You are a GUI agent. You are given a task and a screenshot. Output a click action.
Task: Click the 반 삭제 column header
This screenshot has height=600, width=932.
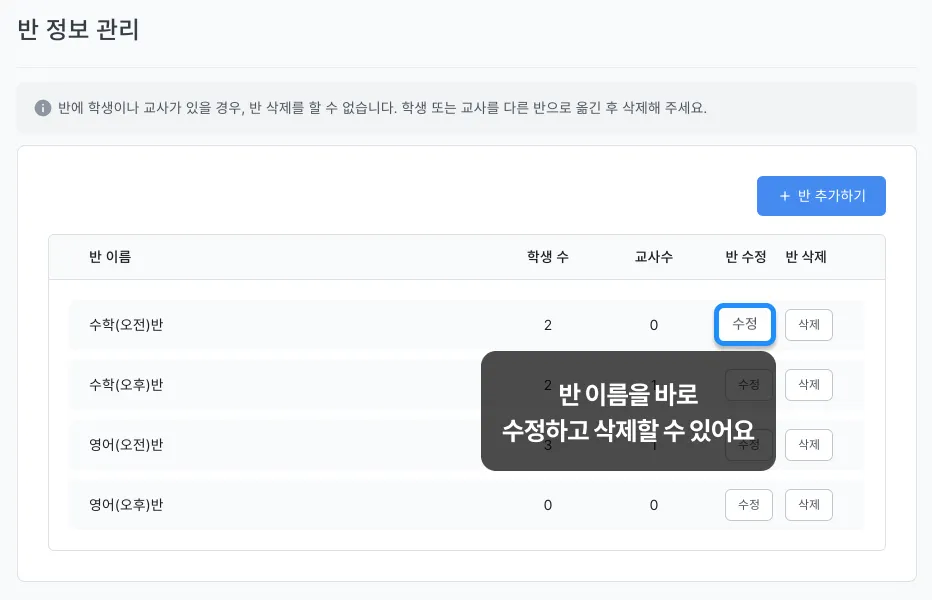(806, 257)
